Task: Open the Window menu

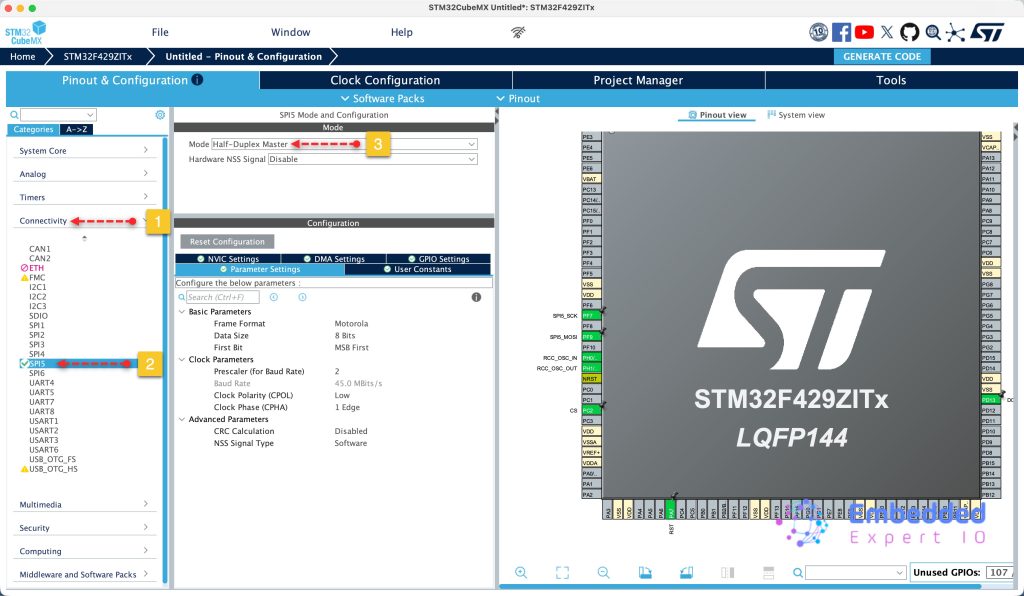Action: coord(290,32)
